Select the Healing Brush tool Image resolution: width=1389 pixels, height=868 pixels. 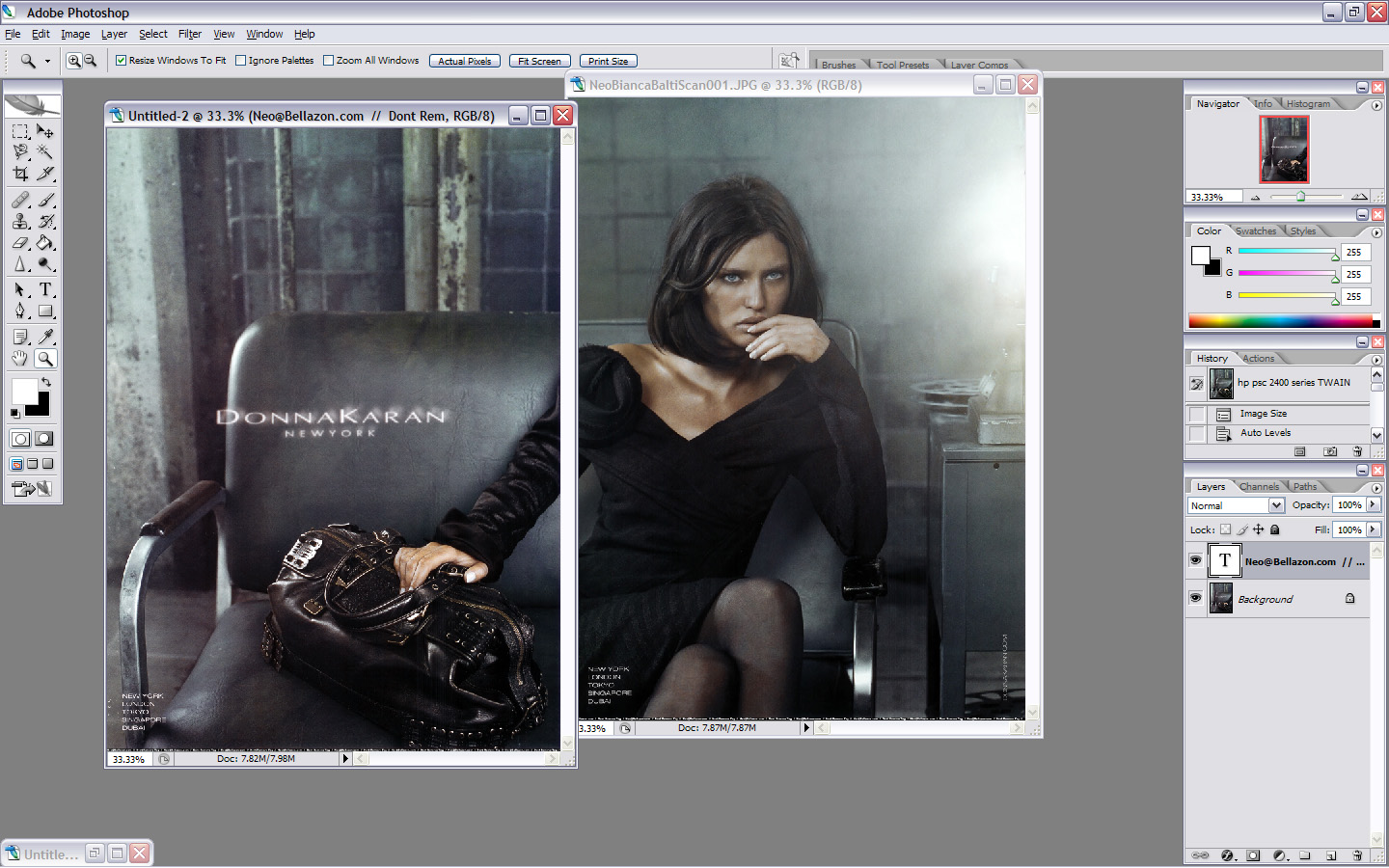pyautogui.click(x=20, y=200)
